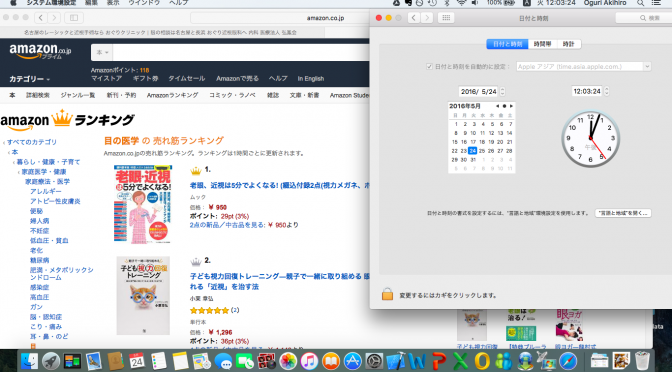Open Contacts address book in Dock
The height and width of the screenshot is (372, 672).
(115, 361)
